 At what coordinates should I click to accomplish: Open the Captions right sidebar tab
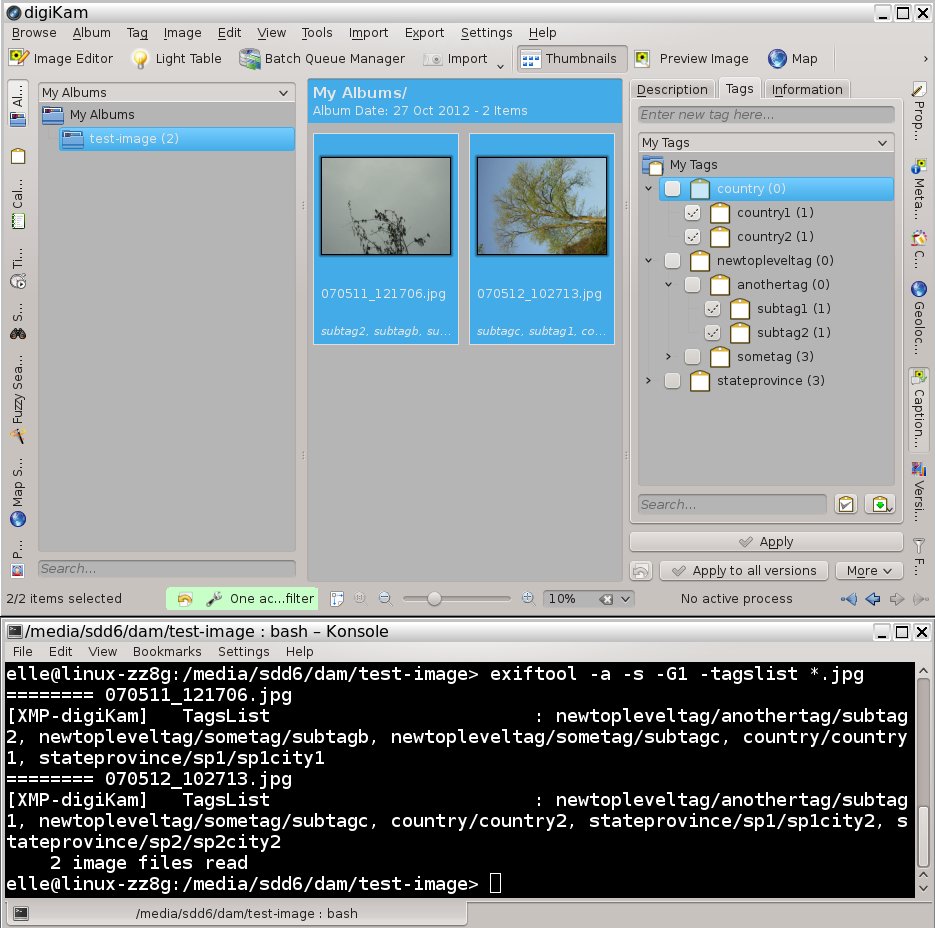918,409
